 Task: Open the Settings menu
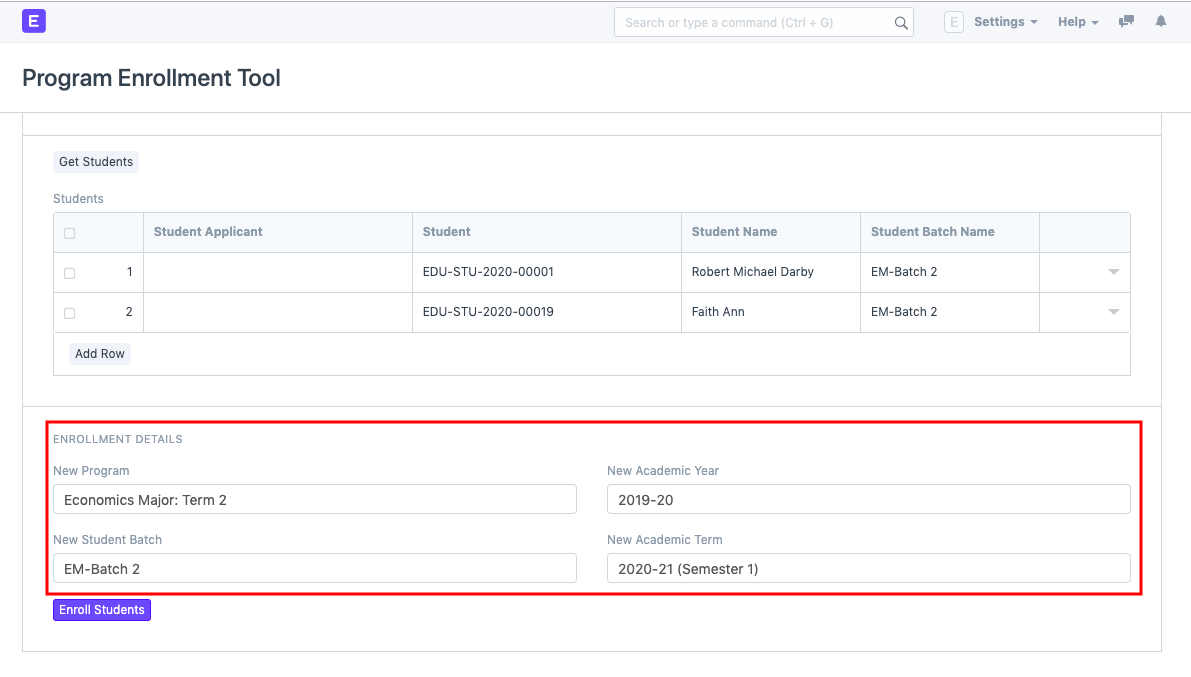(x=1004, y=21)
